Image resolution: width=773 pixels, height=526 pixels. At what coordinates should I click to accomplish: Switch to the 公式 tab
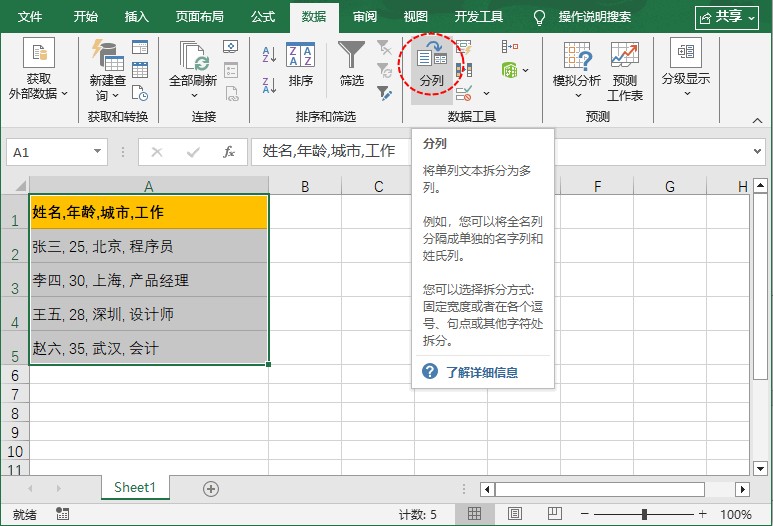tap(263, 17)
